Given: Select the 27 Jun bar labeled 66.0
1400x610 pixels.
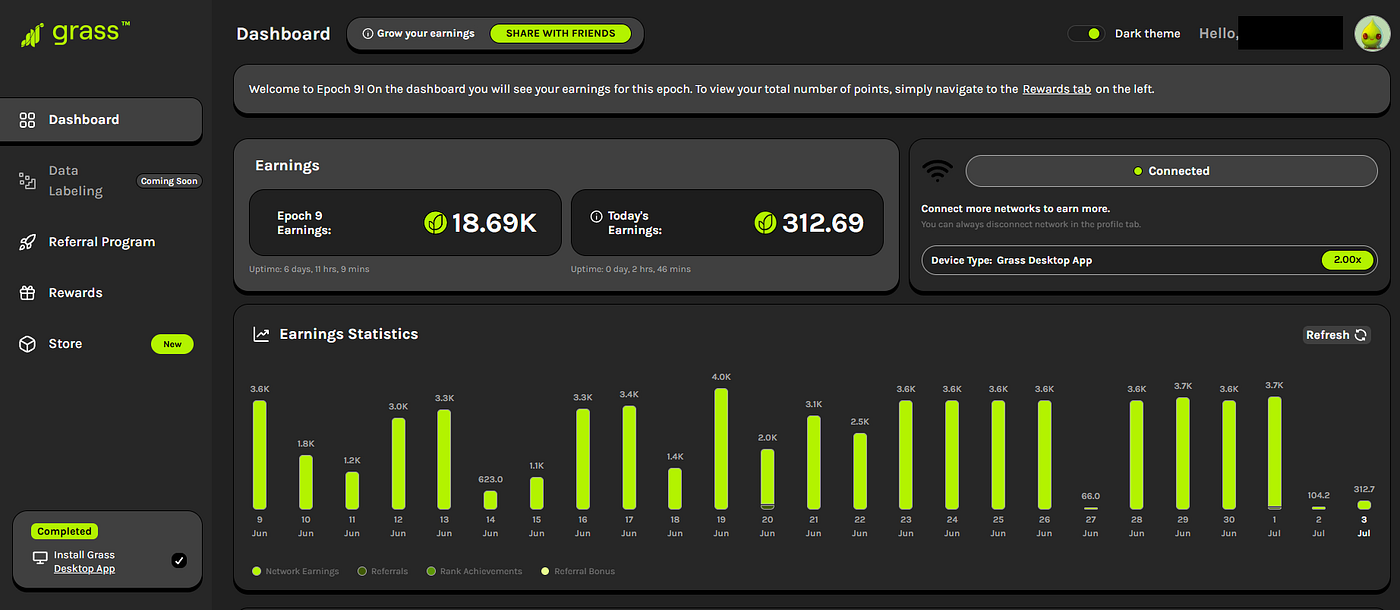Looking at the screenshot, I should (x=1090, y=508).
